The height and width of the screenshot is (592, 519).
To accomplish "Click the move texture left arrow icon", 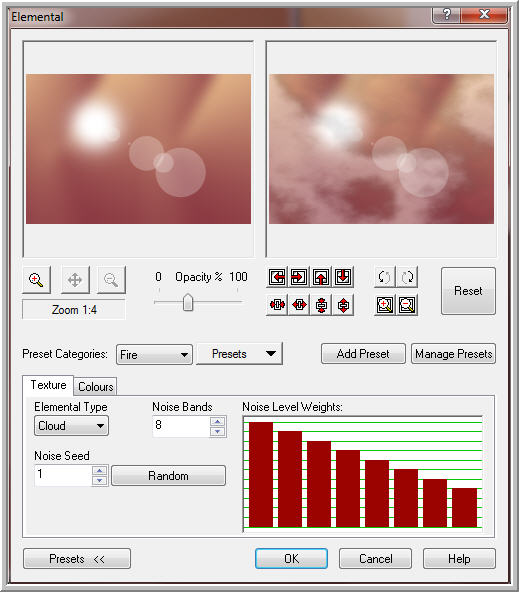I will (x=277, y=278).
